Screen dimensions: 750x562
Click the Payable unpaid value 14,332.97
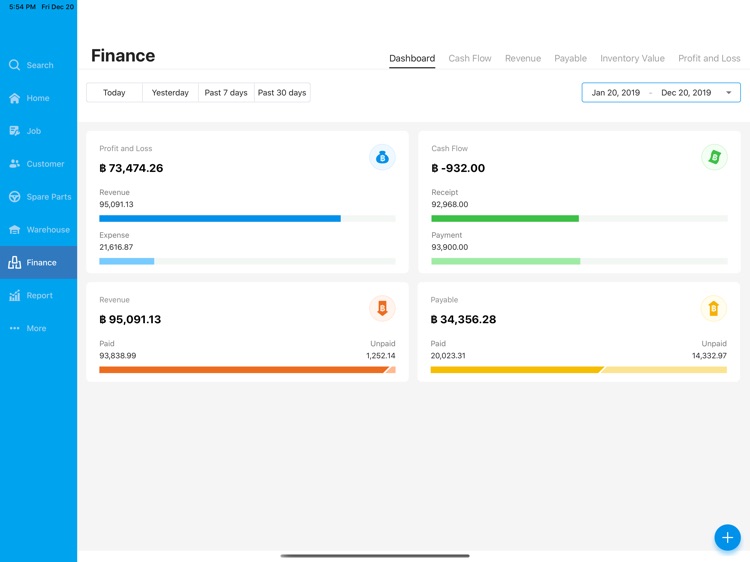[x=709, y=356]
